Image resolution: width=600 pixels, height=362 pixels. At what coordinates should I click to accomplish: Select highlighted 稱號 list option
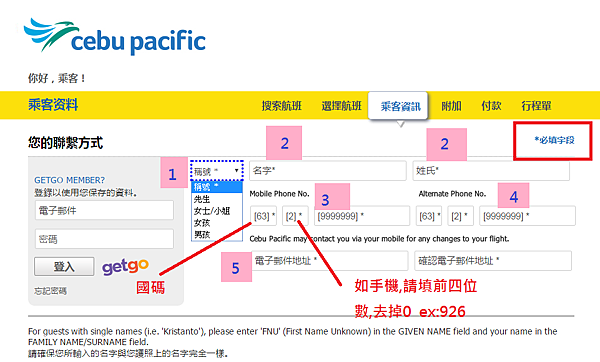coord(217,187)
